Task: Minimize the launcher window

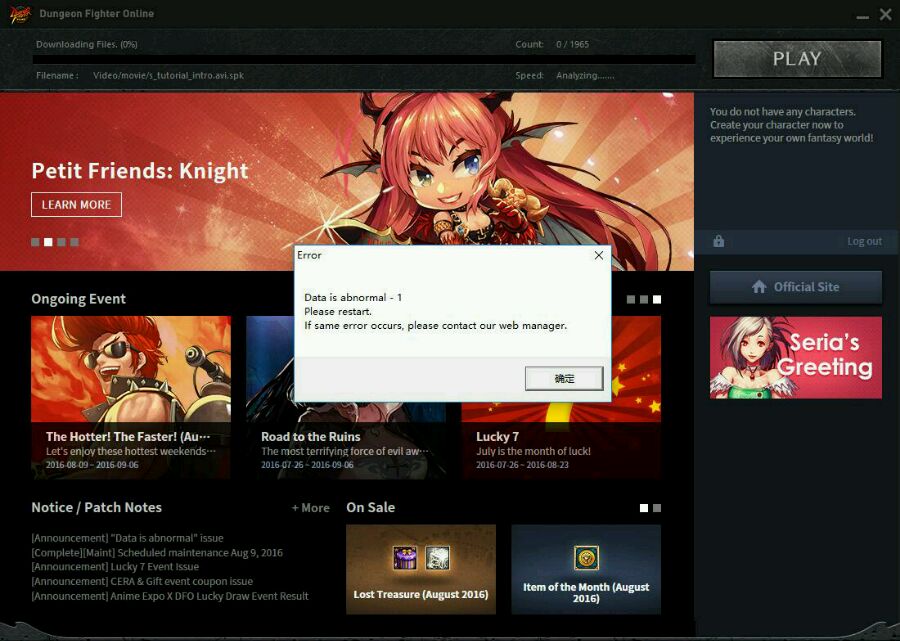Action: (x=862, y=17)
